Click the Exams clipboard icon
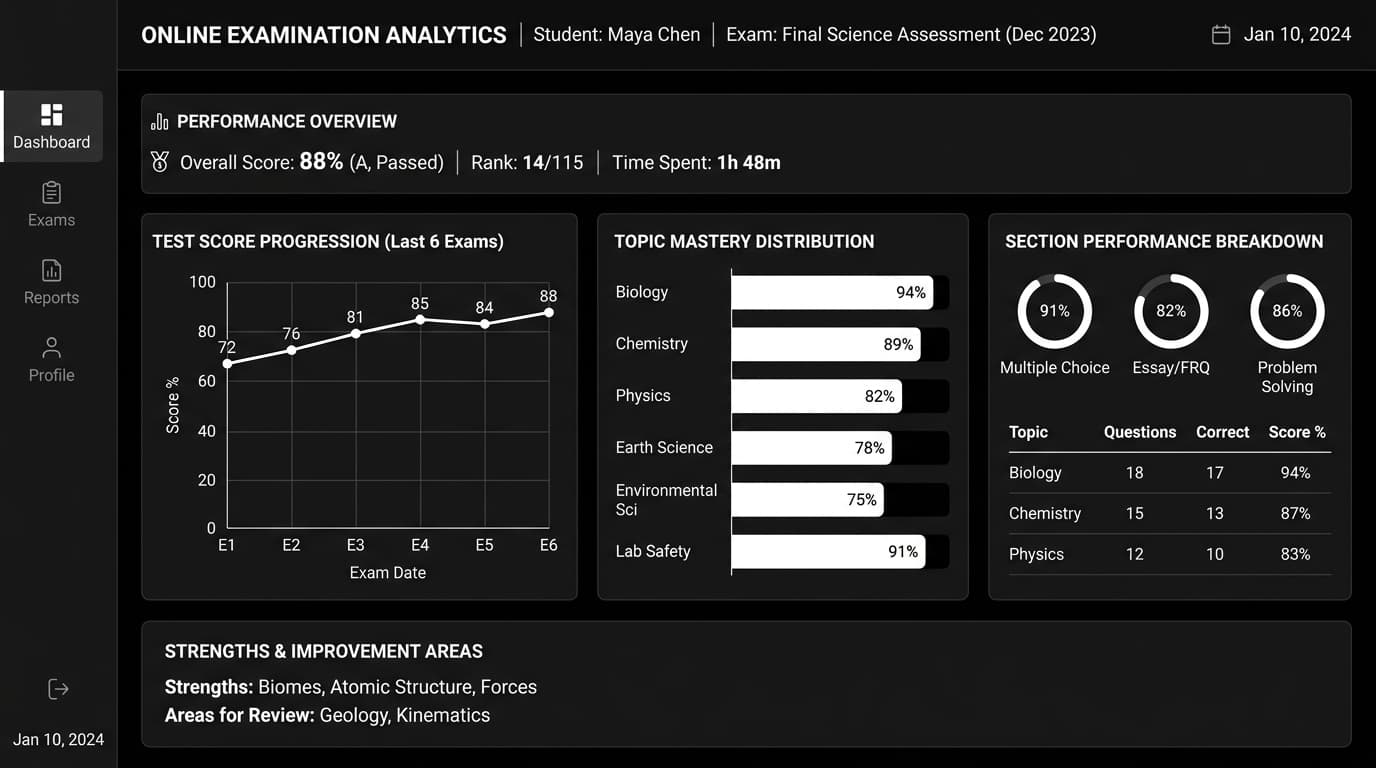Screen dimensions: 1376x768 coord(52,192)
